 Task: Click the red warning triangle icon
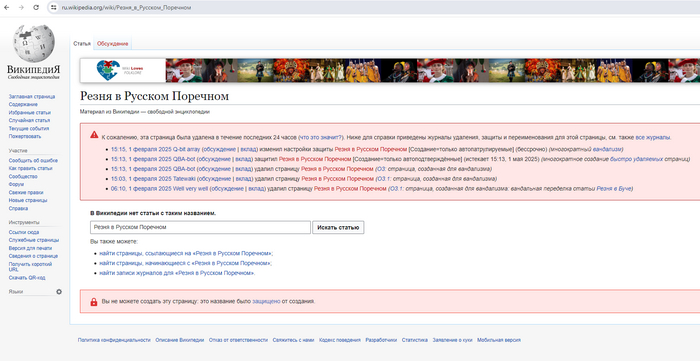pos(94,134)
